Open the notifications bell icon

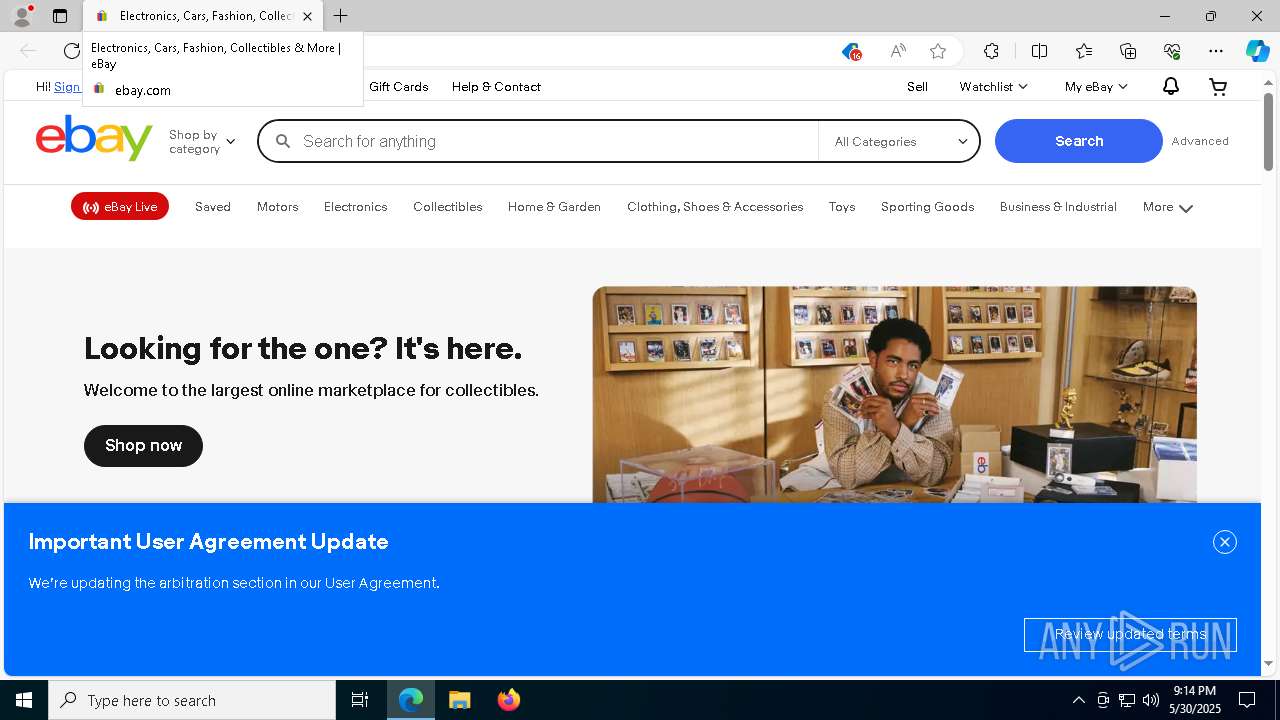[1170, 87]
